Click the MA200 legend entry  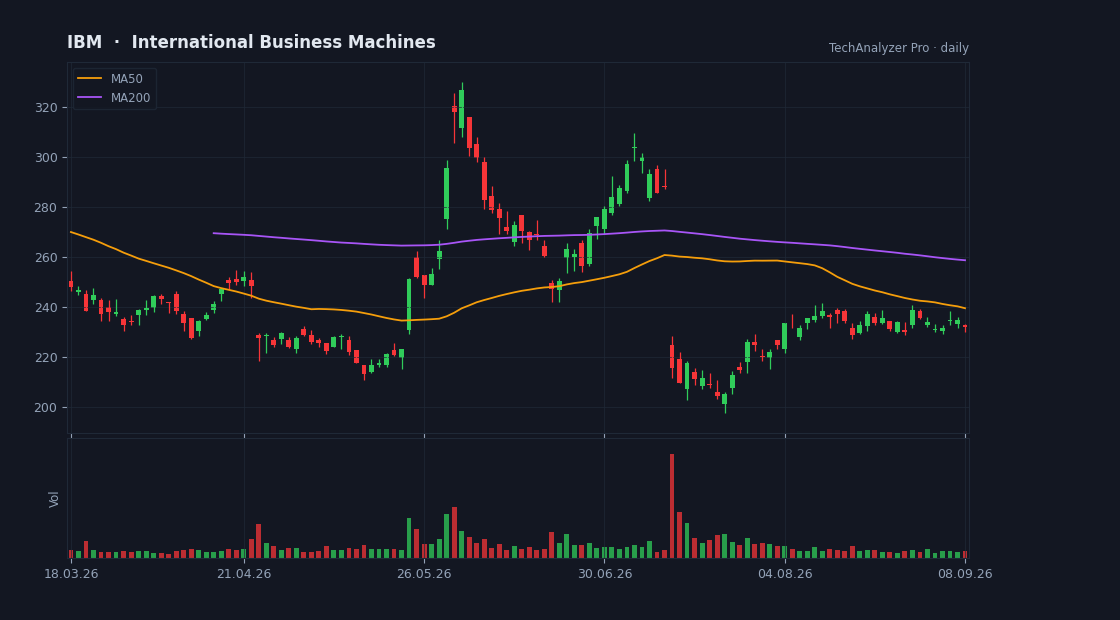point(114,97)
